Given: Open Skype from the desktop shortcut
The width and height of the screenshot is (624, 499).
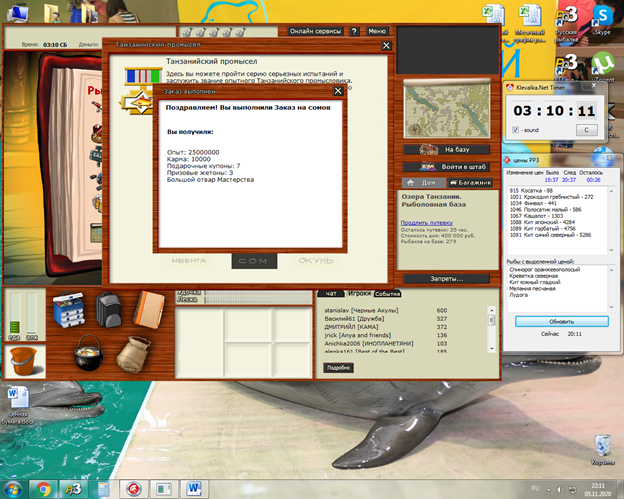Looking at the screenshot, I should [x=603, y=20].
